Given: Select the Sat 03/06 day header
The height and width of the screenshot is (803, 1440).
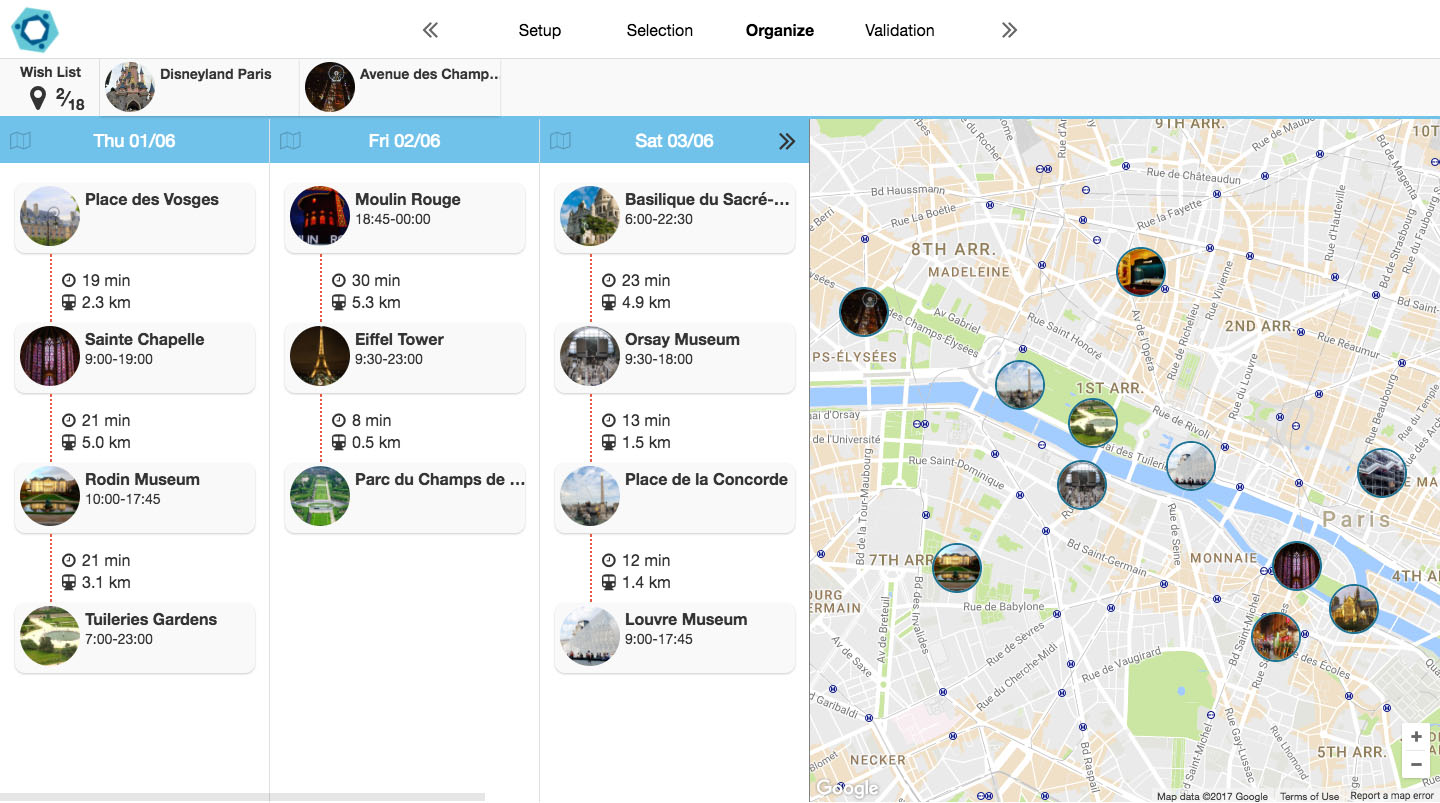Looking at the screenshot, I should click(x=674, y=141).
